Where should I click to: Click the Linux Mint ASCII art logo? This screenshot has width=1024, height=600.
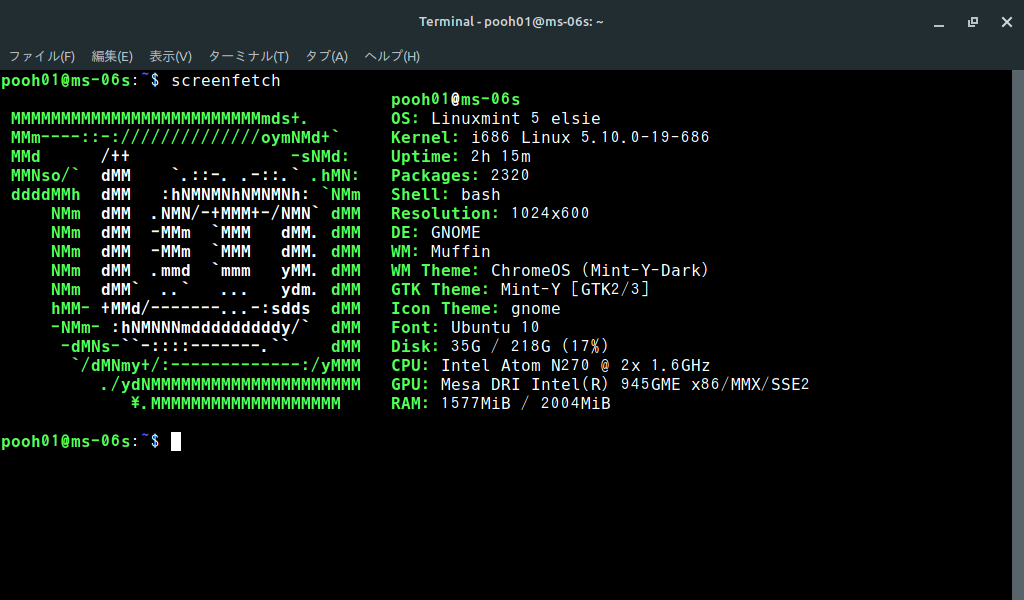click(185, 261)
